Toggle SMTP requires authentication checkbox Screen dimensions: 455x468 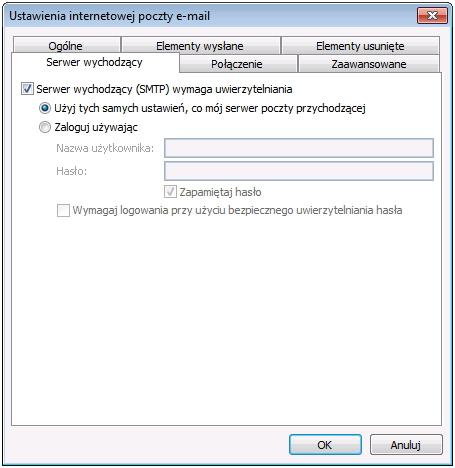27,89
